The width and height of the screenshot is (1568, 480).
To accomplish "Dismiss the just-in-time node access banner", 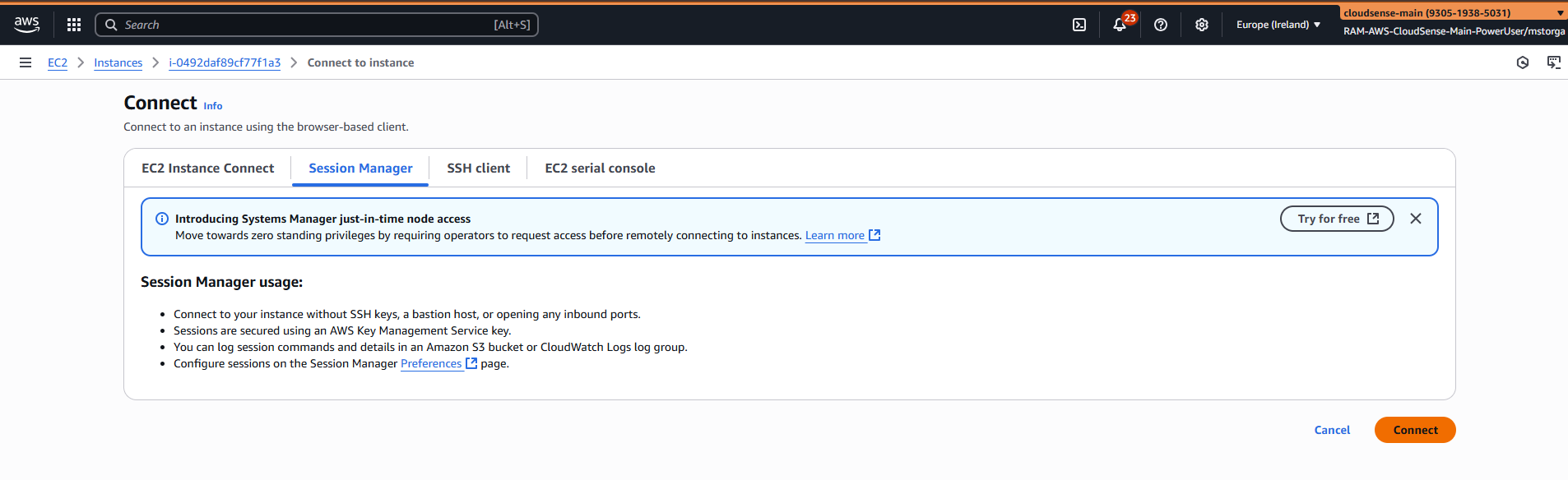I will (x=1416, y=219).
